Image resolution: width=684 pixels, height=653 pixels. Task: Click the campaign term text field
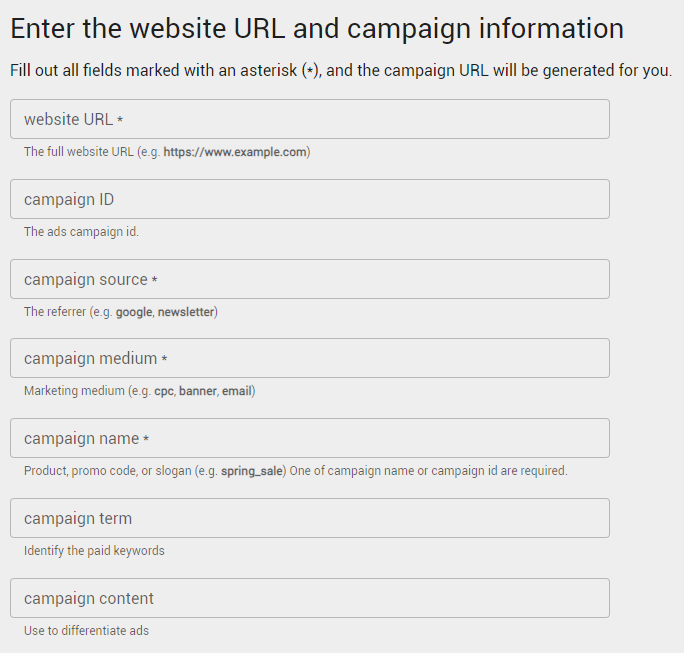point(309,518)
